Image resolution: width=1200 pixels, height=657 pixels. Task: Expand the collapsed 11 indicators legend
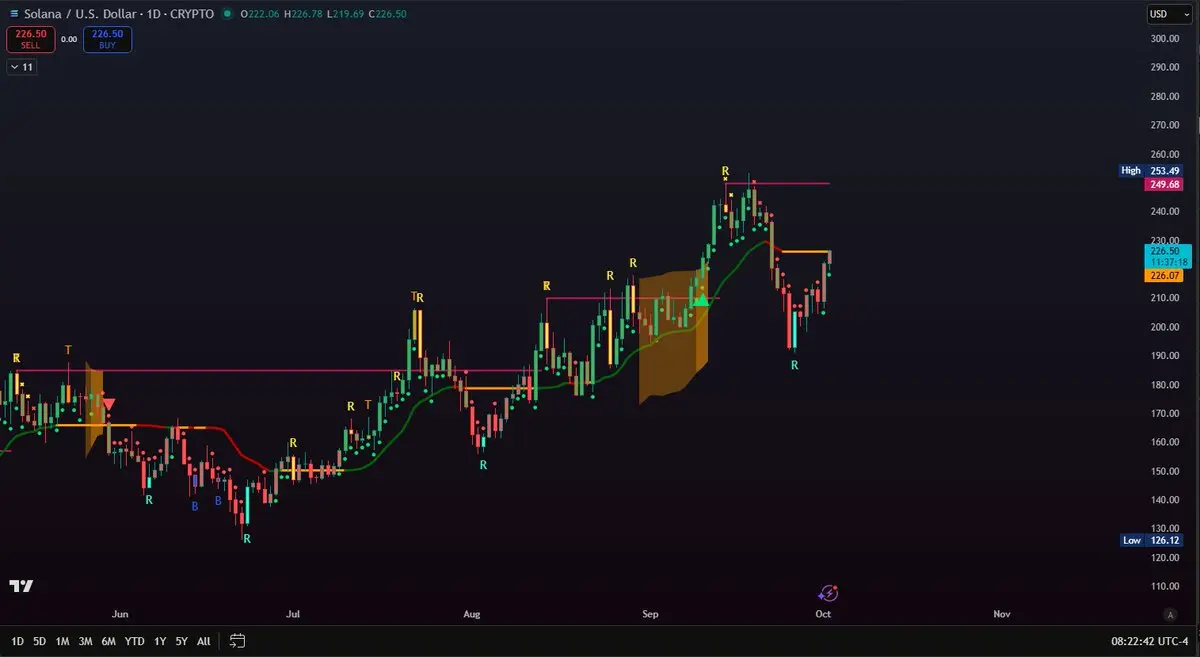point(21,67)
